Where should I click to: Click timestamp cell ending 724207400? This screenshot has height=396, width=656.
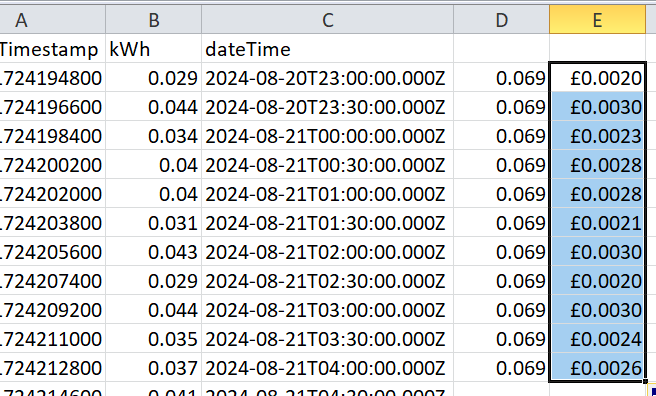coord(52,281)
